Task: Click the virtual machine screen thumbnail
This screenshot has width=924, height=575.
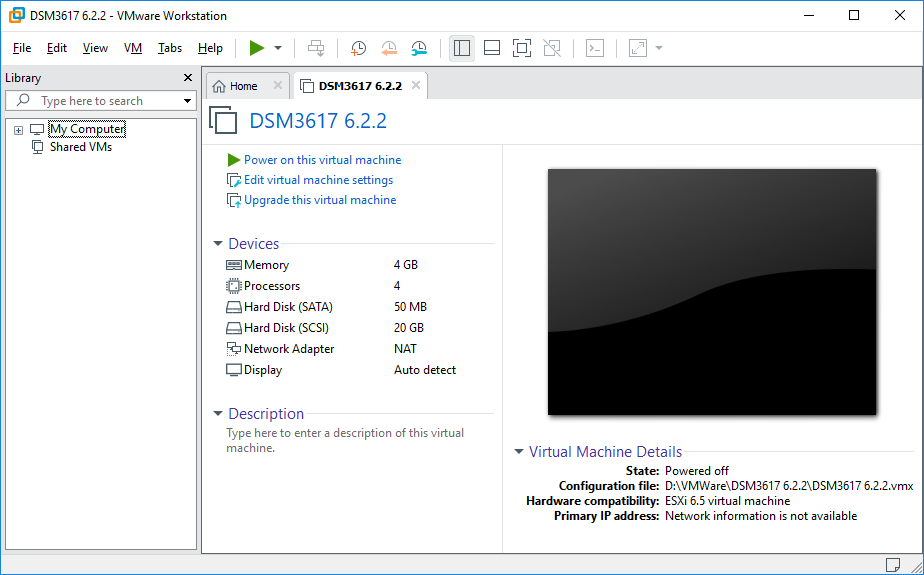Action: tap(712, 292)
